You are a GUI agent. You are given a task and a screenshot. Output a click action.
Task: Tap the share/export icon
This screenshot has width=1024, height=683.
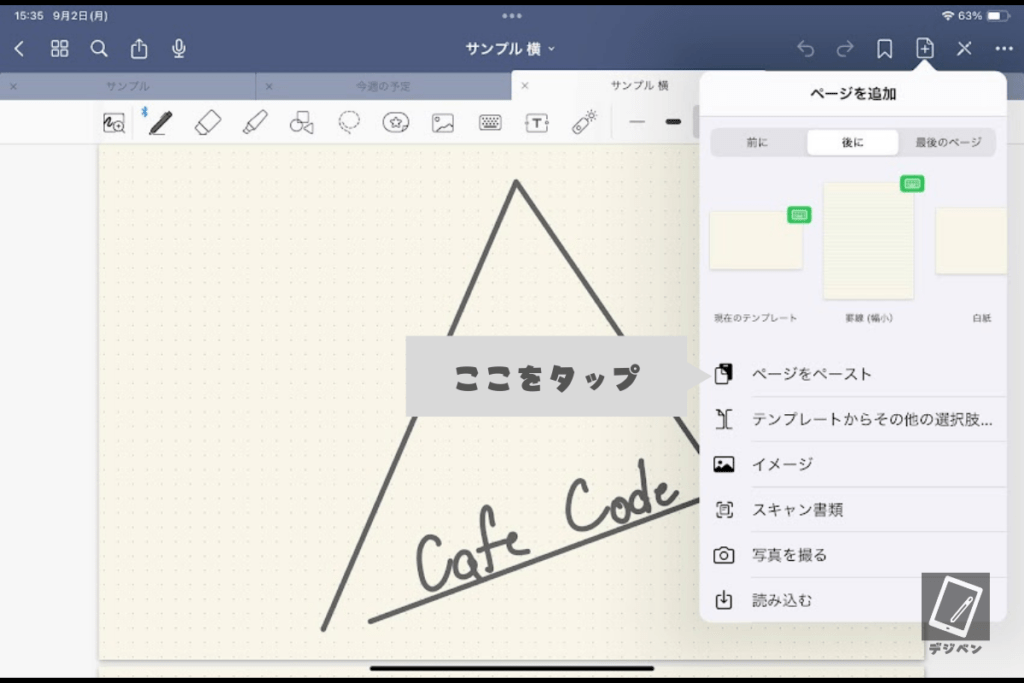tap(138, 48)
